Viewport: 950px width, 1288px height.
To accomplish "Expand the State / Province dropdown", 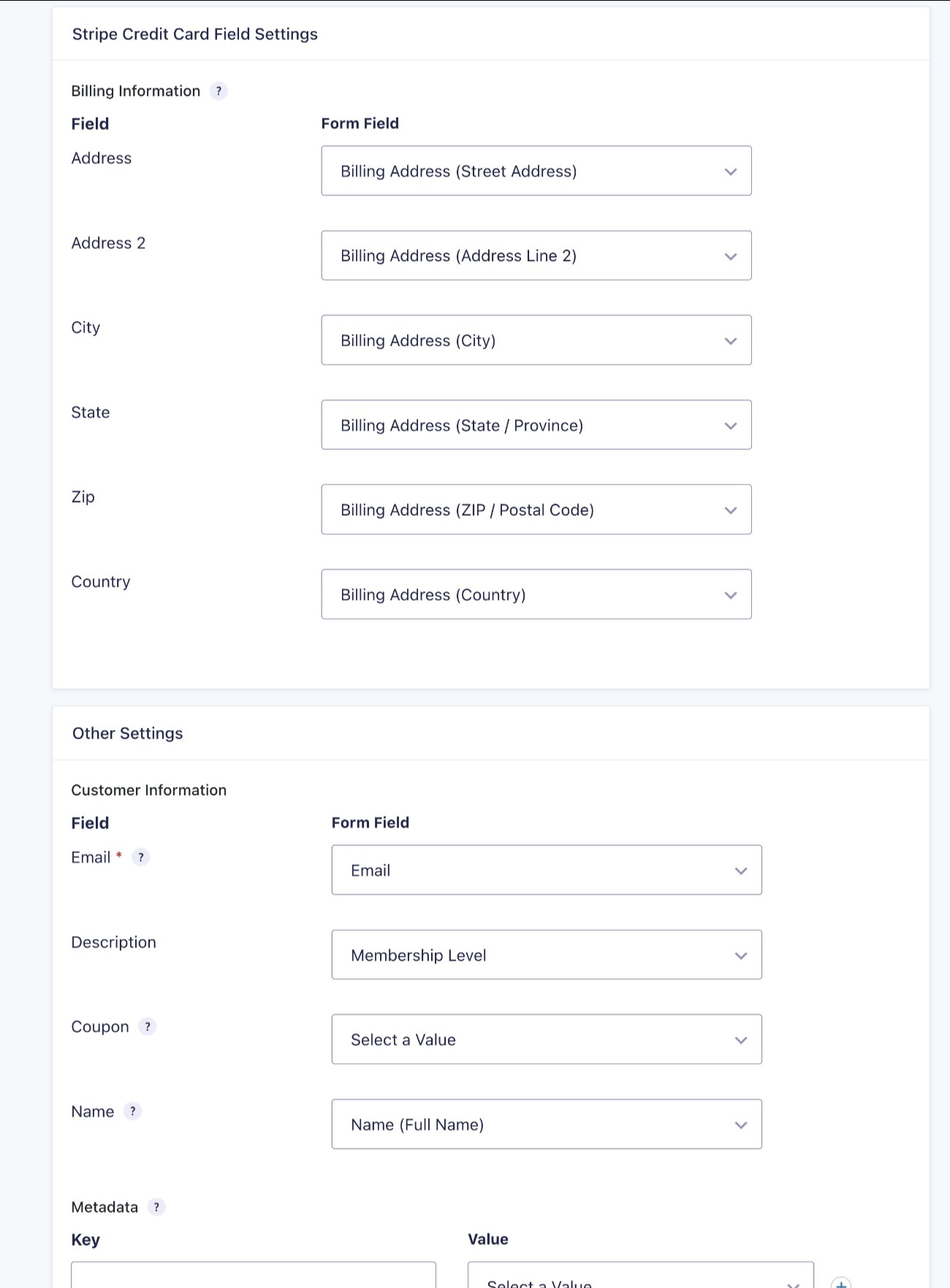I will click(536, 425).
